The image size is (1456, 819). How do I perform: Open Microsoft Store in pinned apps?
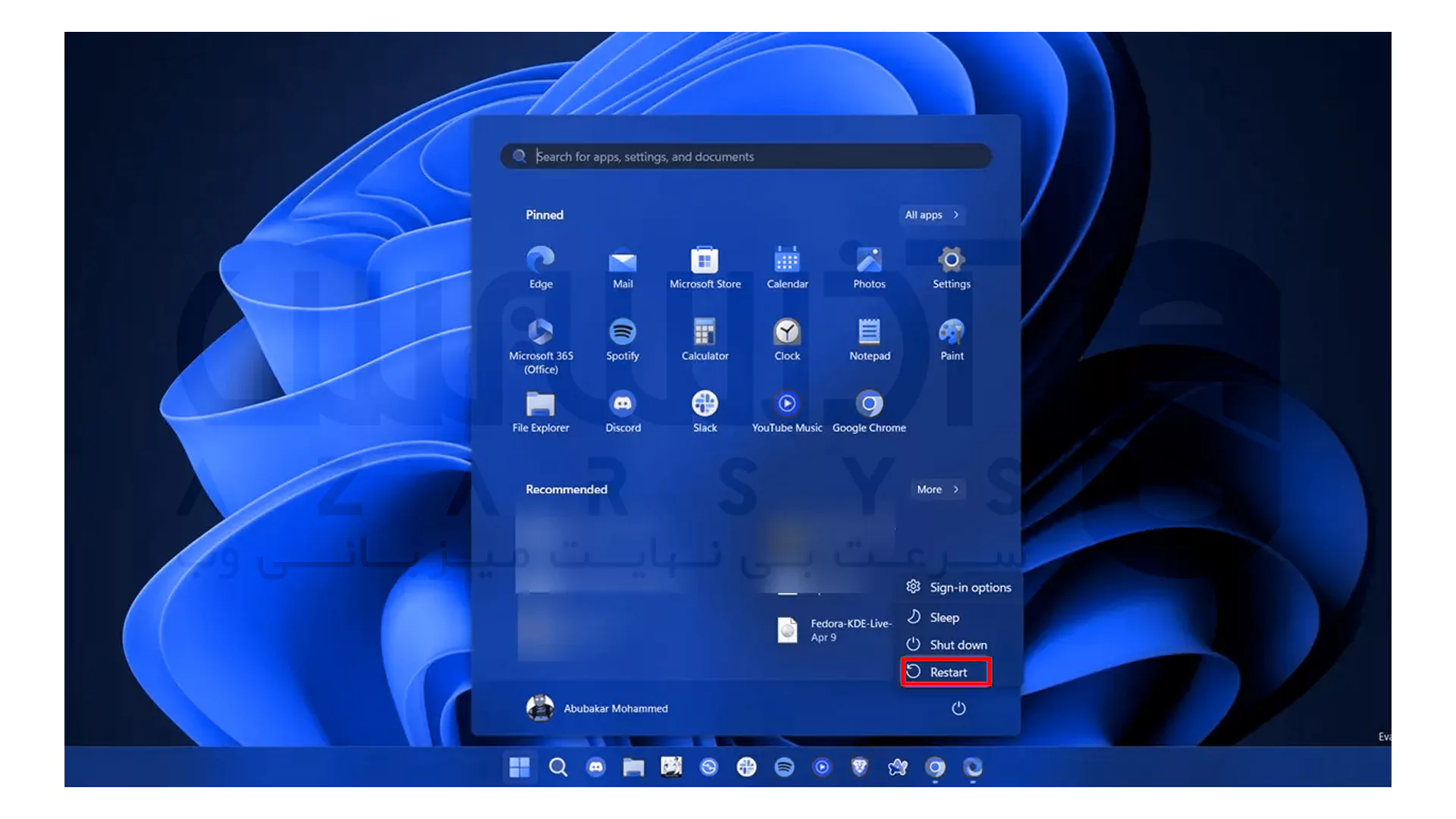[x=705, y=267]
